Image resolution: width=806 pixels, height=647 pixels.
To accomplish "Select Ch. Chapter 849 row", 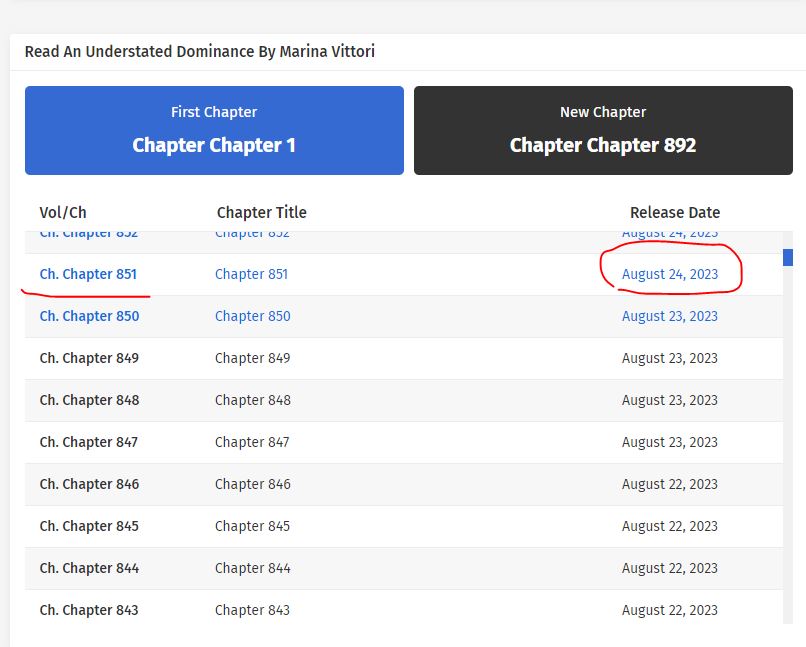I will [89, 358].
